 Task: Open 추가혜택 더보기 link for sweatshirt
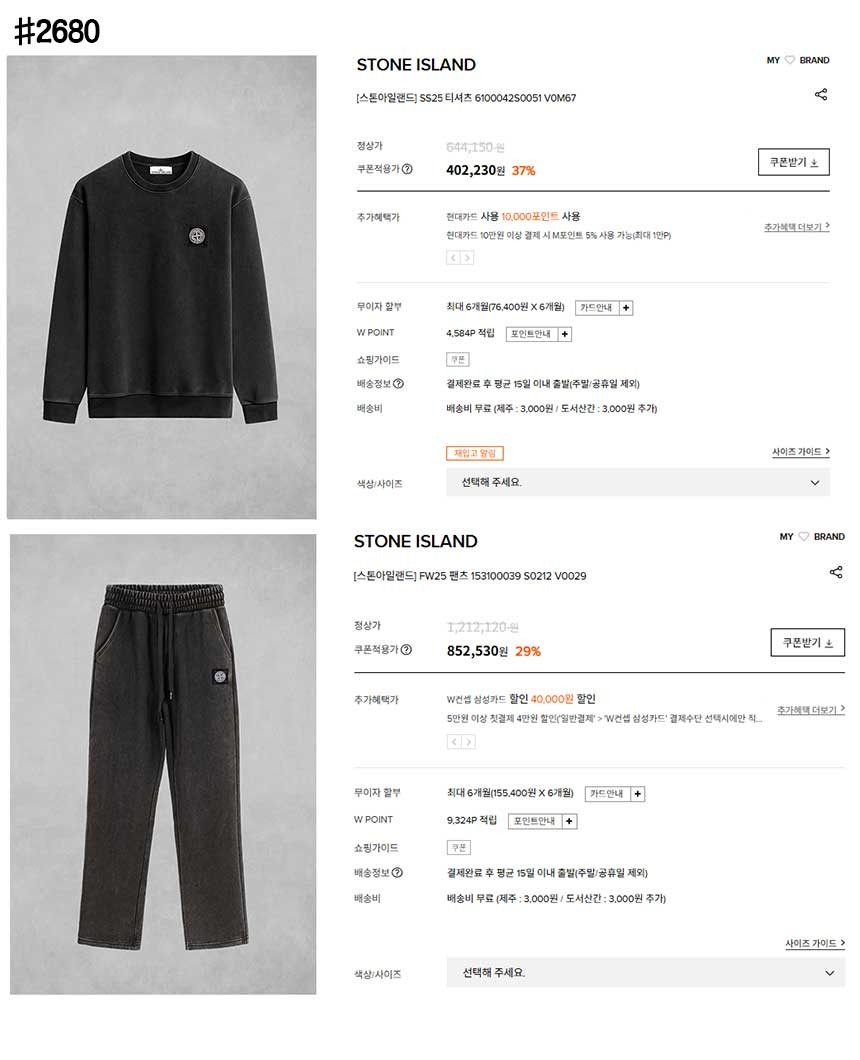(x=796, y=227)
